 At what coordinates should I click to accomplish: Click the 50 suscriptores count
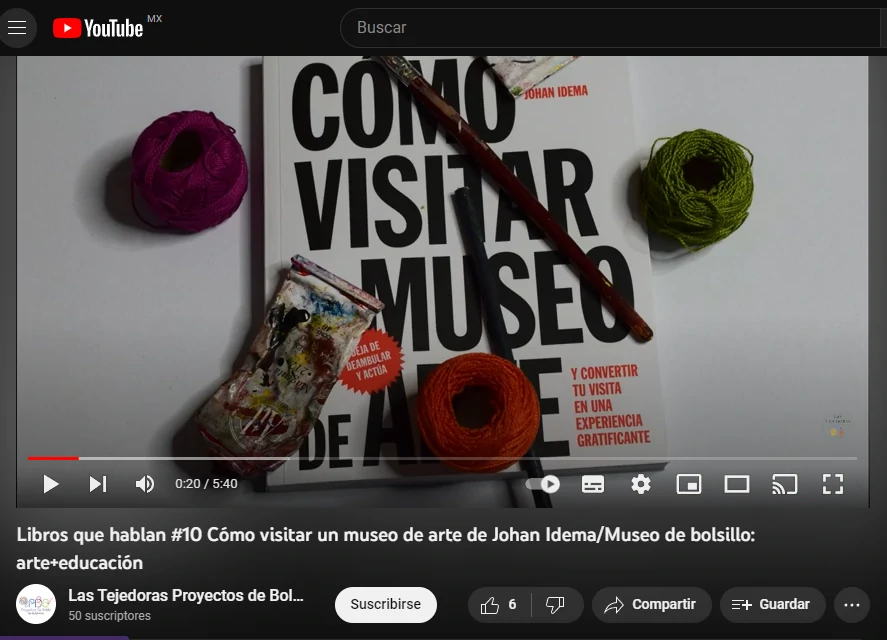(110, 616)
